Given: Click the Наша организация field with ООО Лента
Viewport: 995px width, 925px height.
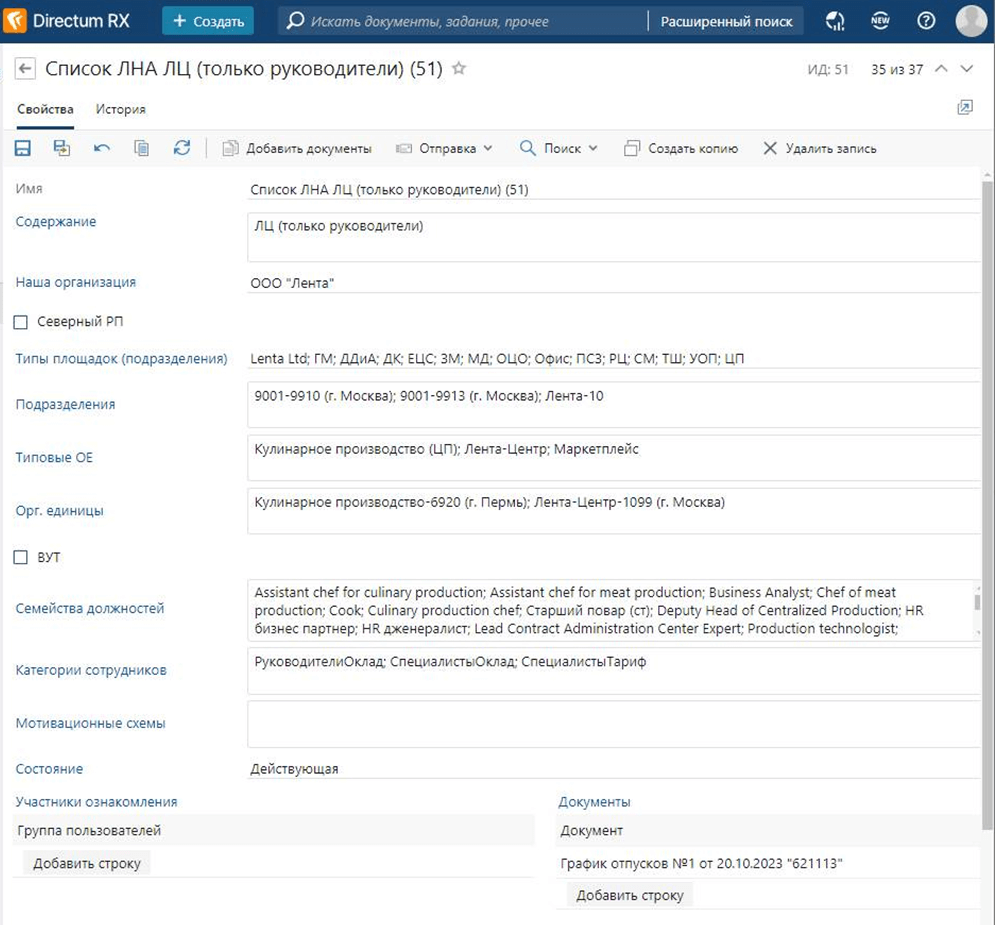Looking at the screenshot, I should [x=614, y=283].
